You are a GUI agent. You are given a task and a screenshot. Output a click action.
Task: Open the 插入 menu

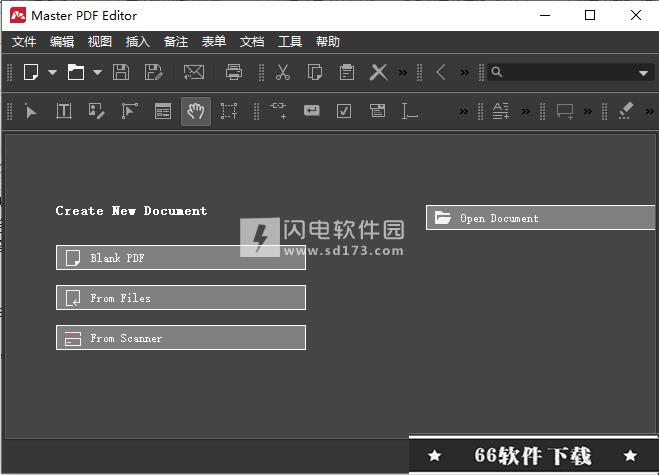pyautogui.click(x=137, y=42)
